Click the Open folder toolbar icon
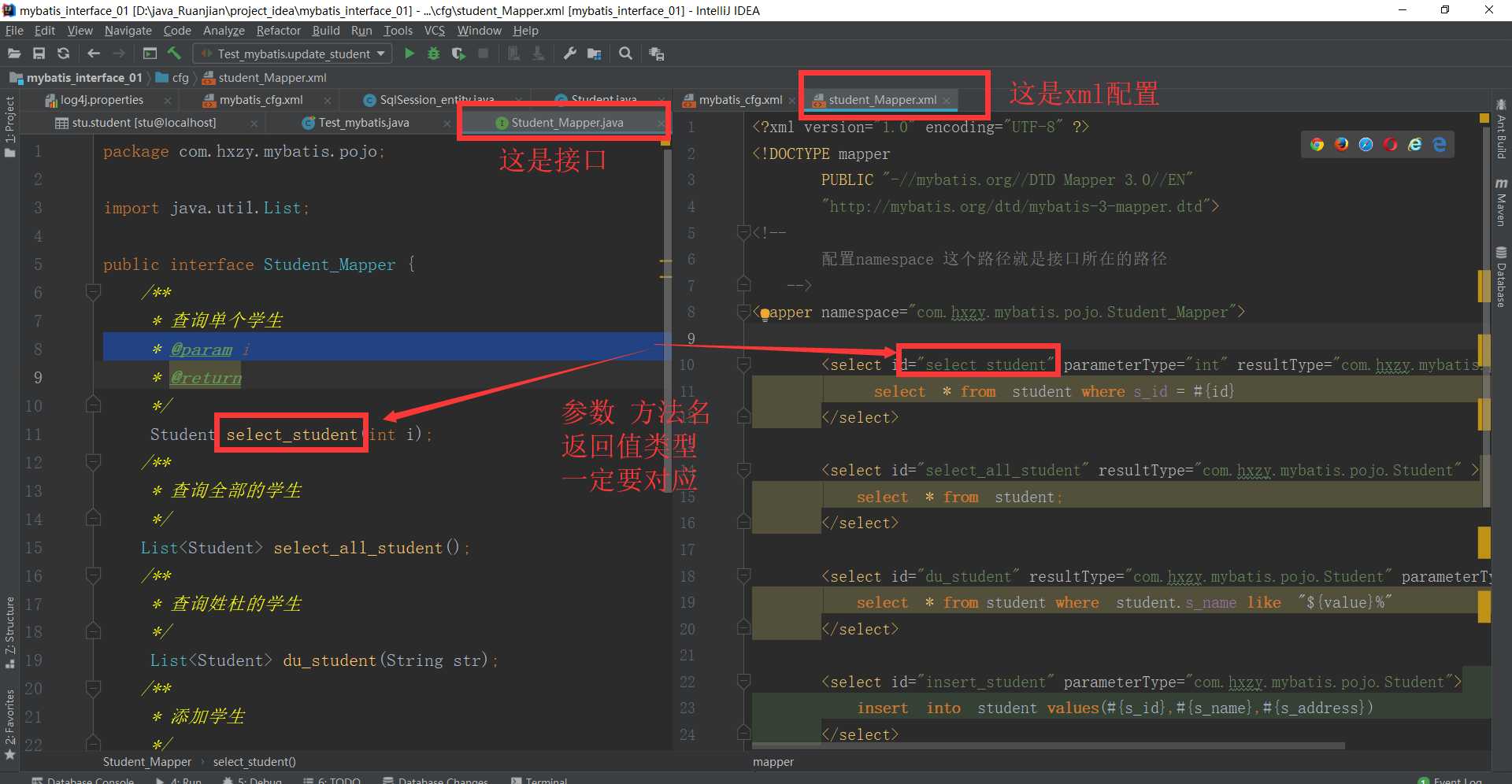This screenshot has width=1512, height=784. point(14,54)
